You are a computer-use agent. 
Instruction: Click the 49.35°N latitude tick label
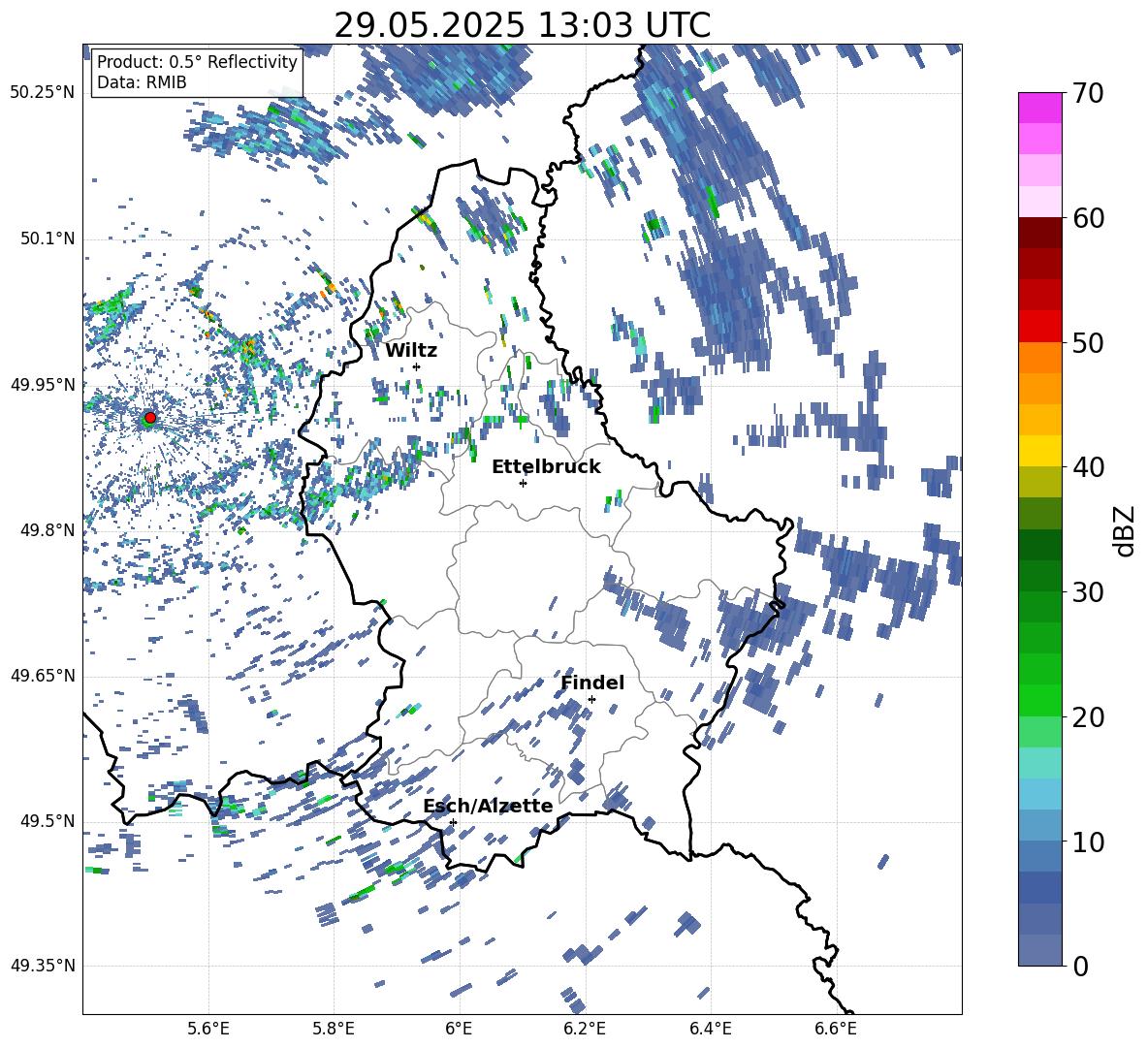click(x=43, y=966)
